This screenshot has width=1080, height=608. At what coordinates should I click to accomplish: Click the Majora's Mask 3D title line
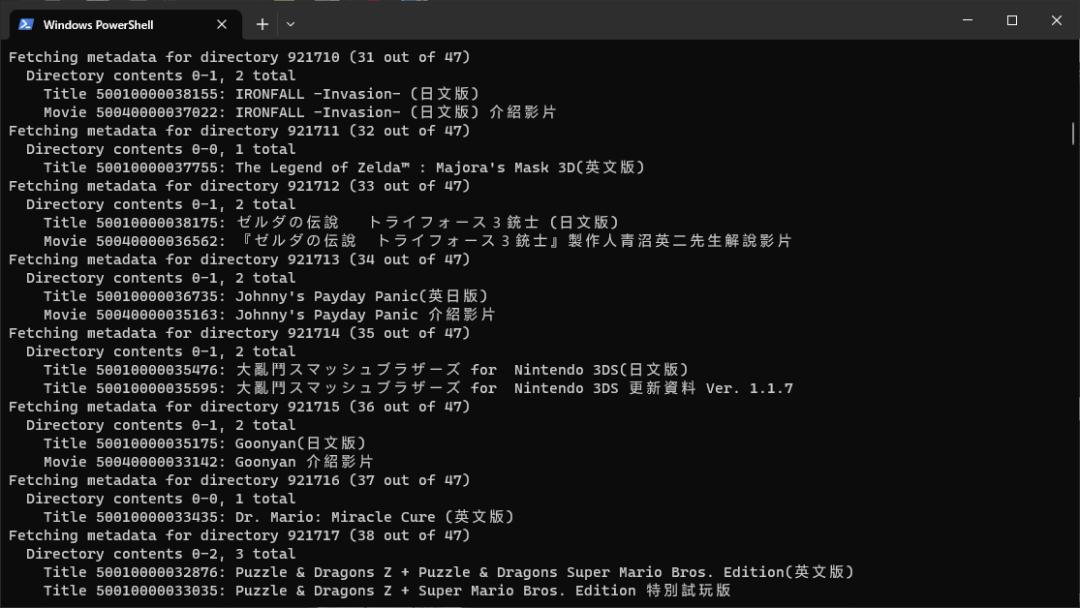pos(344,167)
